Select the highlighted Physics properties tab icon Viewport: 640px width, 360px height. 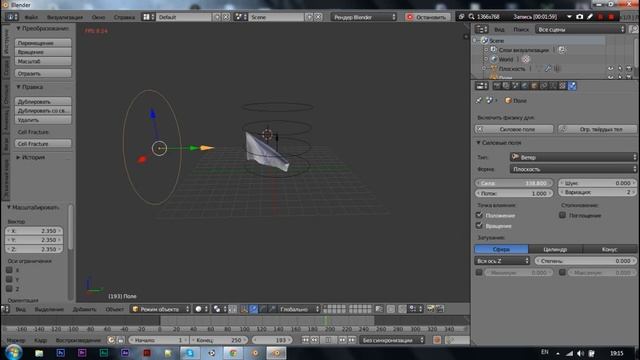[x=572, y=86]
